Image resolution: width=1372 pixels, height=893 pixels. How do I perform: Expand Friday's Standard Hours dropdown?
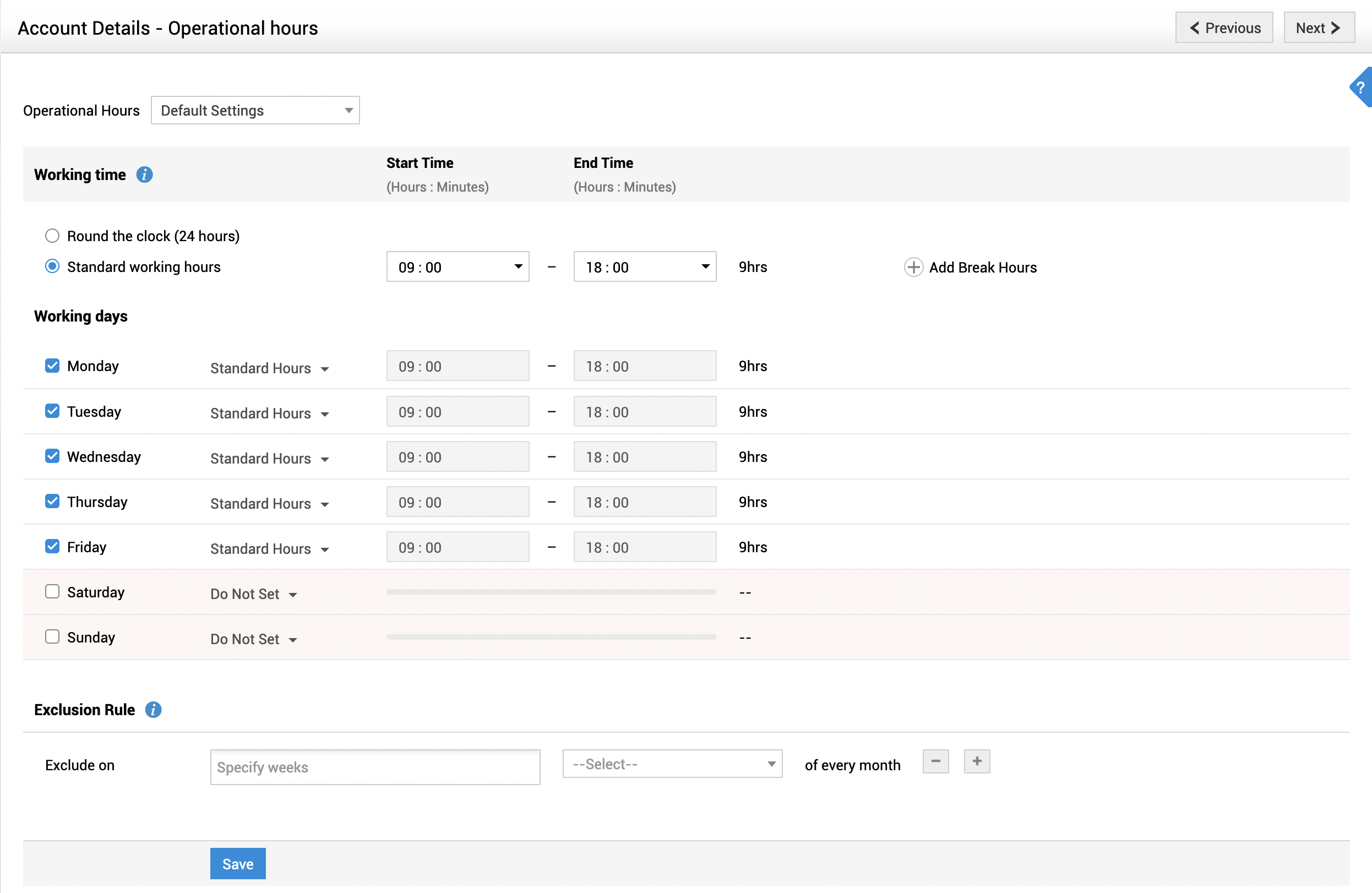coord(269,549)
